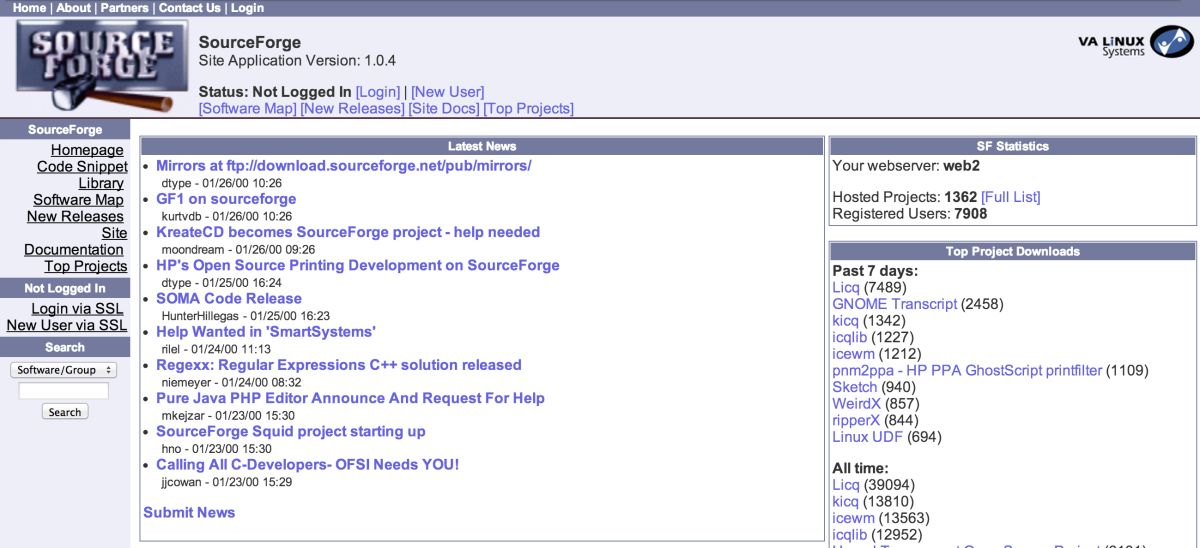The image size is (1200, 548).
Task: Open the [New Releases] header link
Action: [x=353, y=109]
